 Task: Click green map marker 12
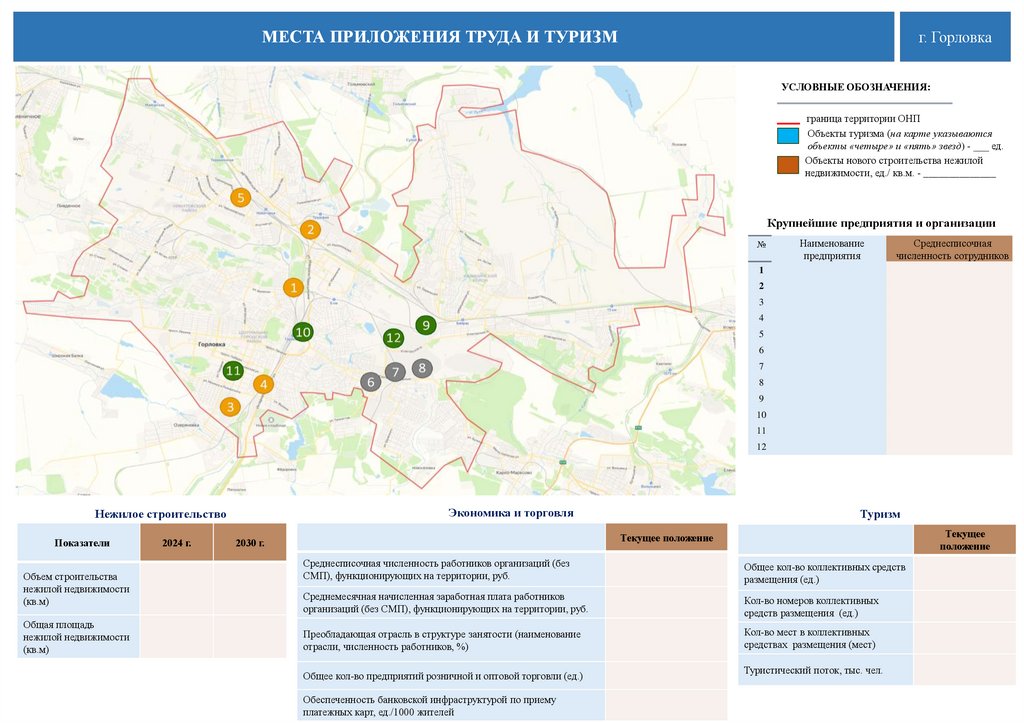(x=392, y=339)
